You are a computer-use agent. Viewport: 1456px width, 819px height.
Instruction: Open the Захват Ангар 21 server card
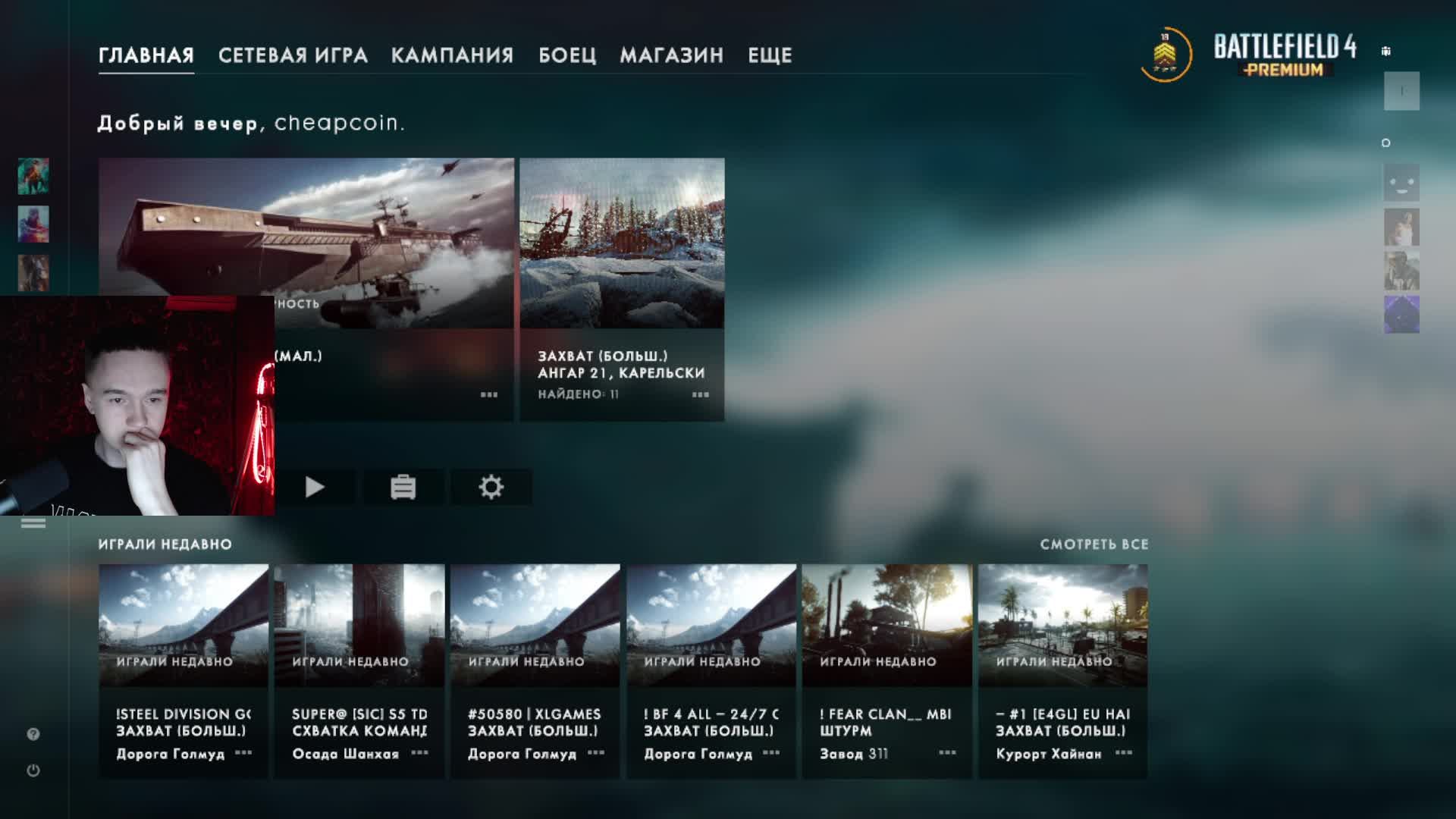coord(622,288)
